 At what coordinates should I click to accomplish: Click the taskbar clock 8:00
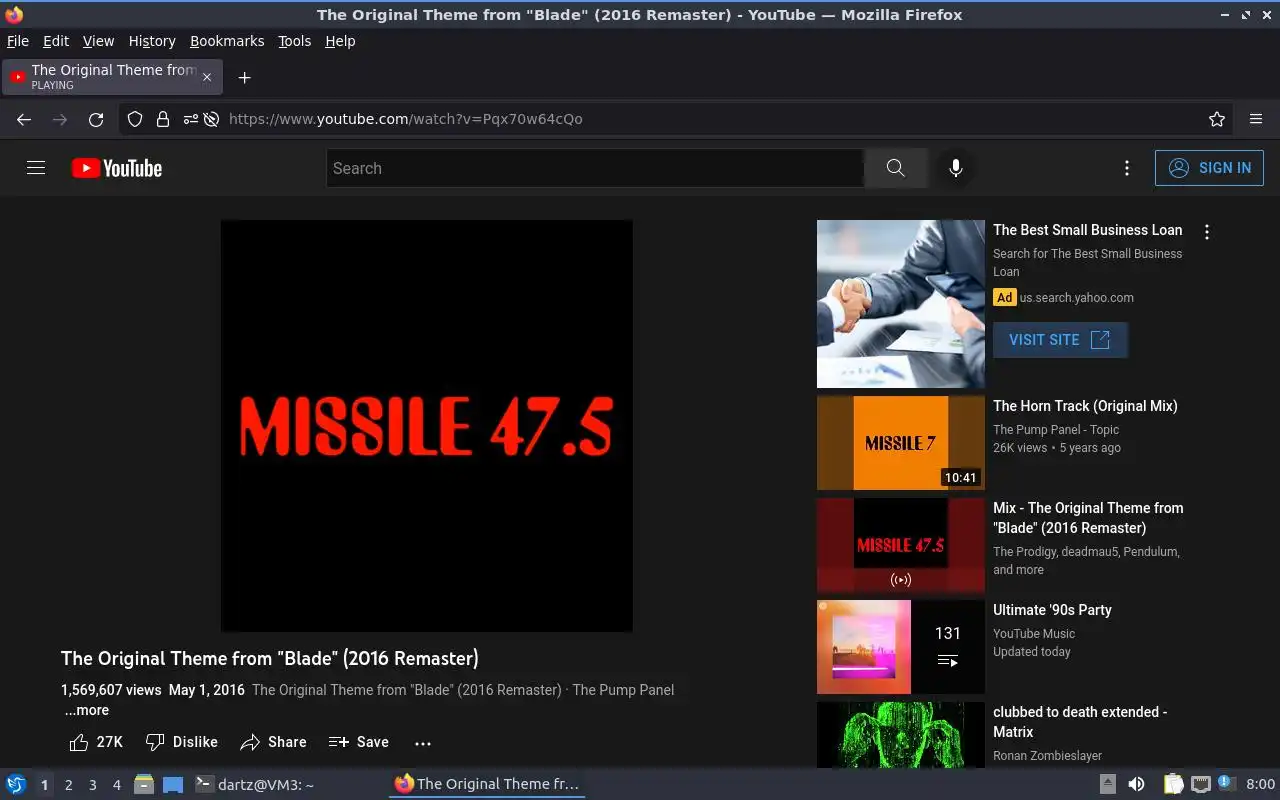click(1260, 784)
